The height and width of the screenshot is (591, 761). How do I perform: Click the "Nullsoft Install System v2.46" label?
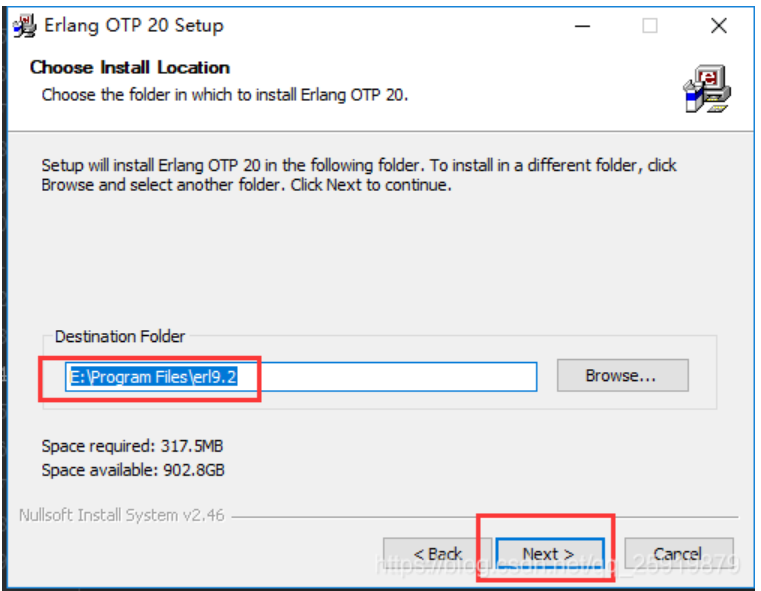click(122, 516)
